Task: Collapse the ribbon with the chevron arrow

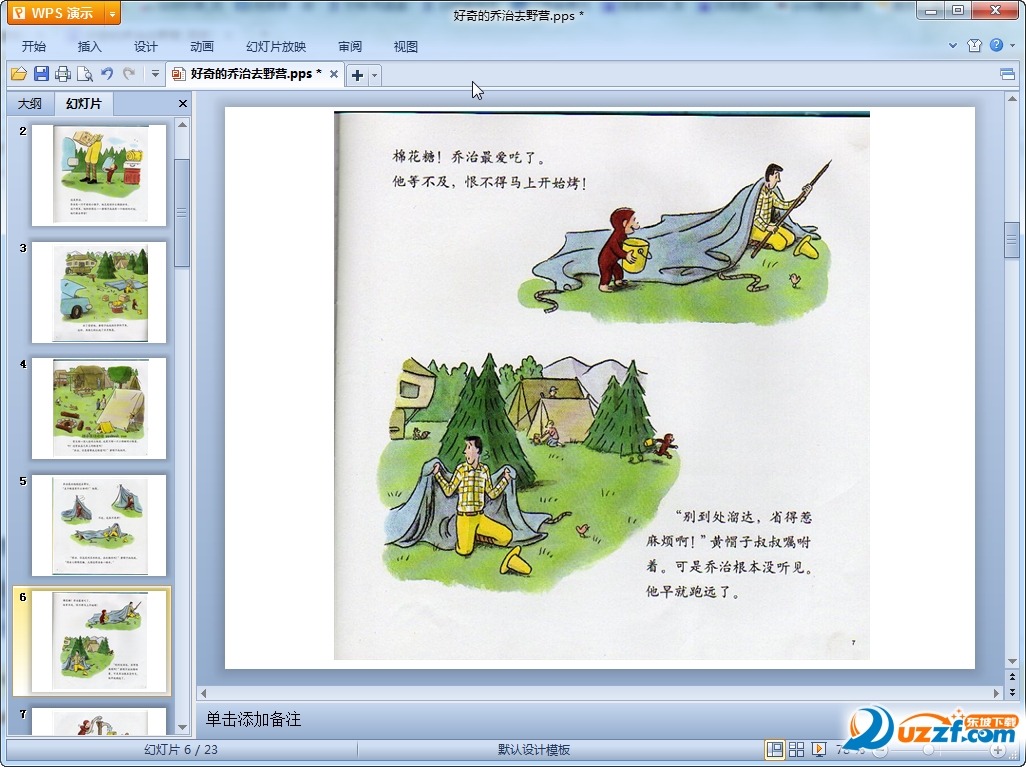Action: point(953,45)
